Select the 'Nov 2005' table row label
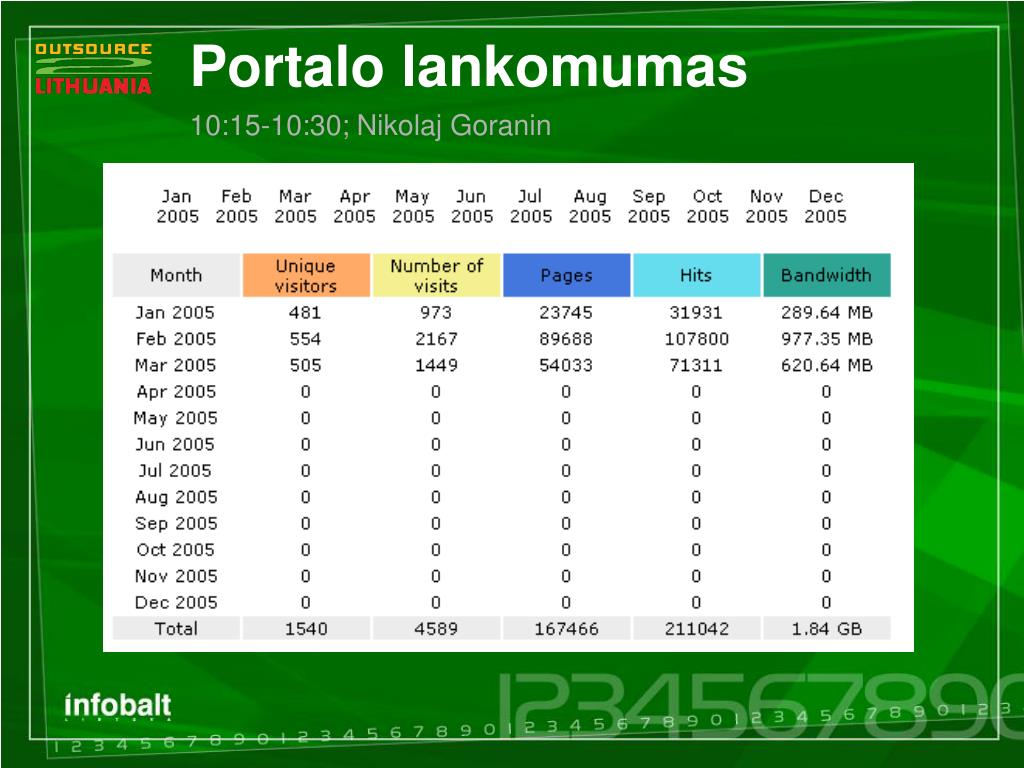Image resolution: width=1024 pixels, height=768 pixels. pos(175,576)
